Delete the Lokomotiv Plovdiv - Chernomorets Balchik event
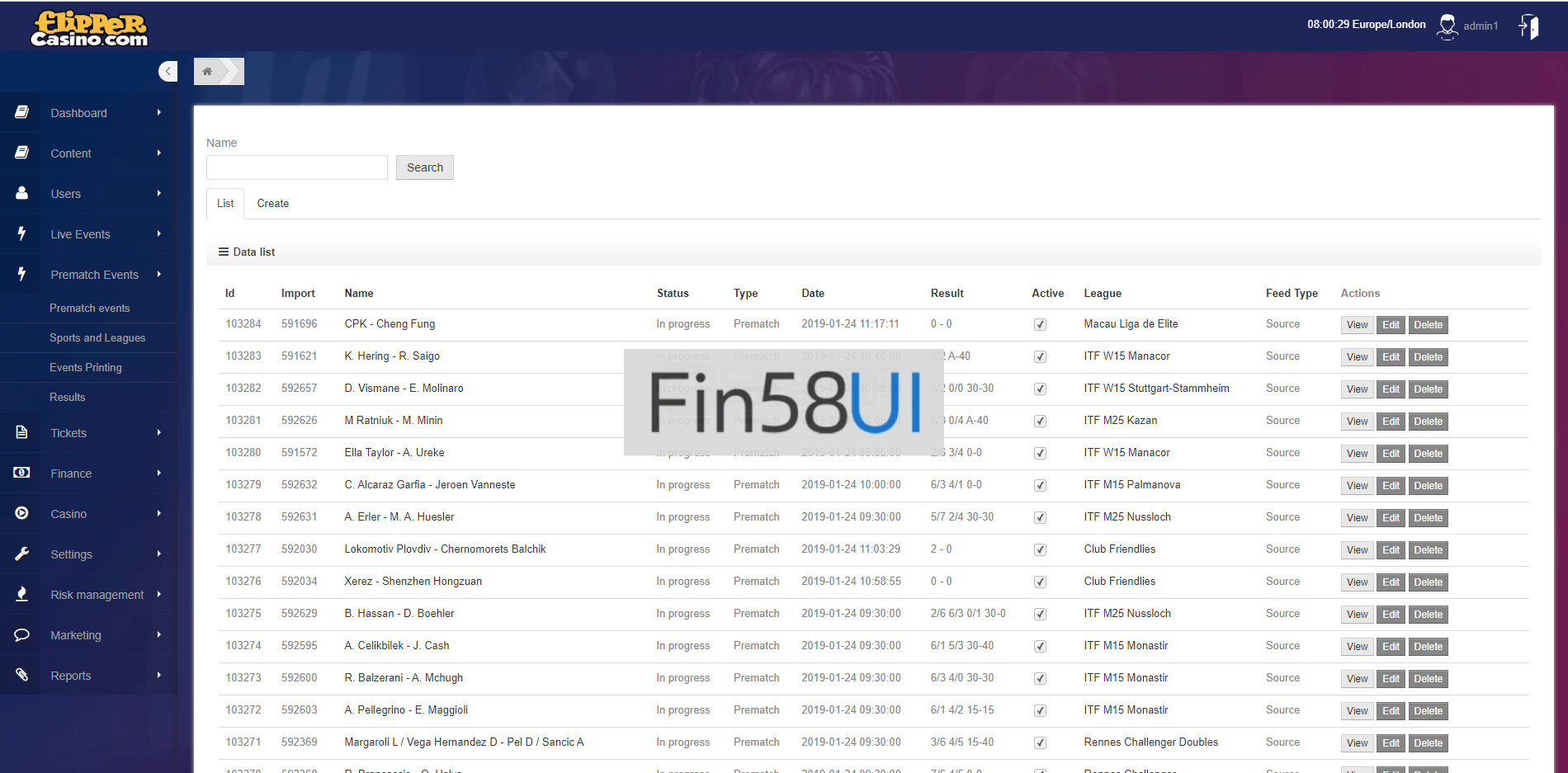 tap(1428, 550)
